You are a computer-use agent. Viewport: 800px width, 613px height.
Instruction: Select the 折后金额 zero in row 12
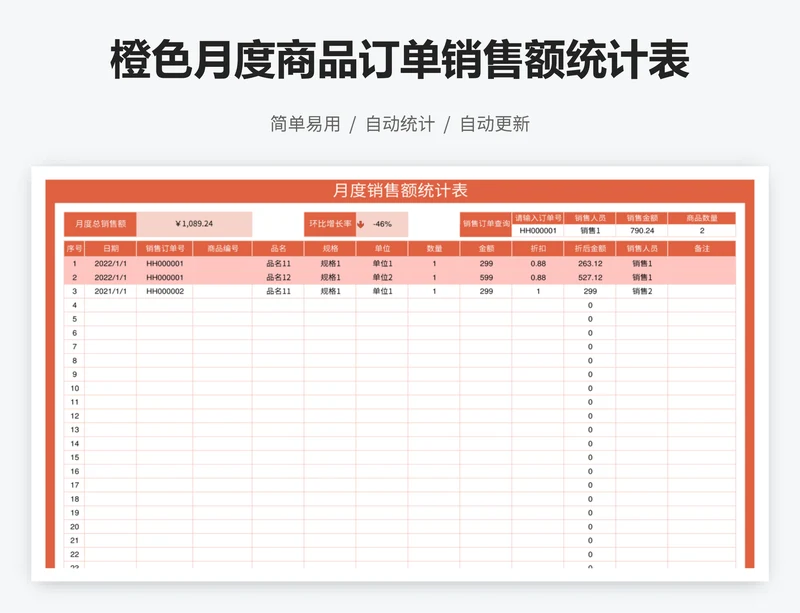(x=590, y=416)
